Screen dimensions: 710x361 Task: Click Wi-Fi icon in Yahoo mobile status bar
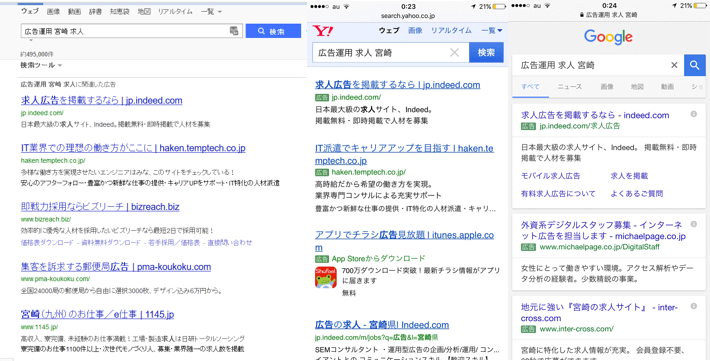[347, 6]
